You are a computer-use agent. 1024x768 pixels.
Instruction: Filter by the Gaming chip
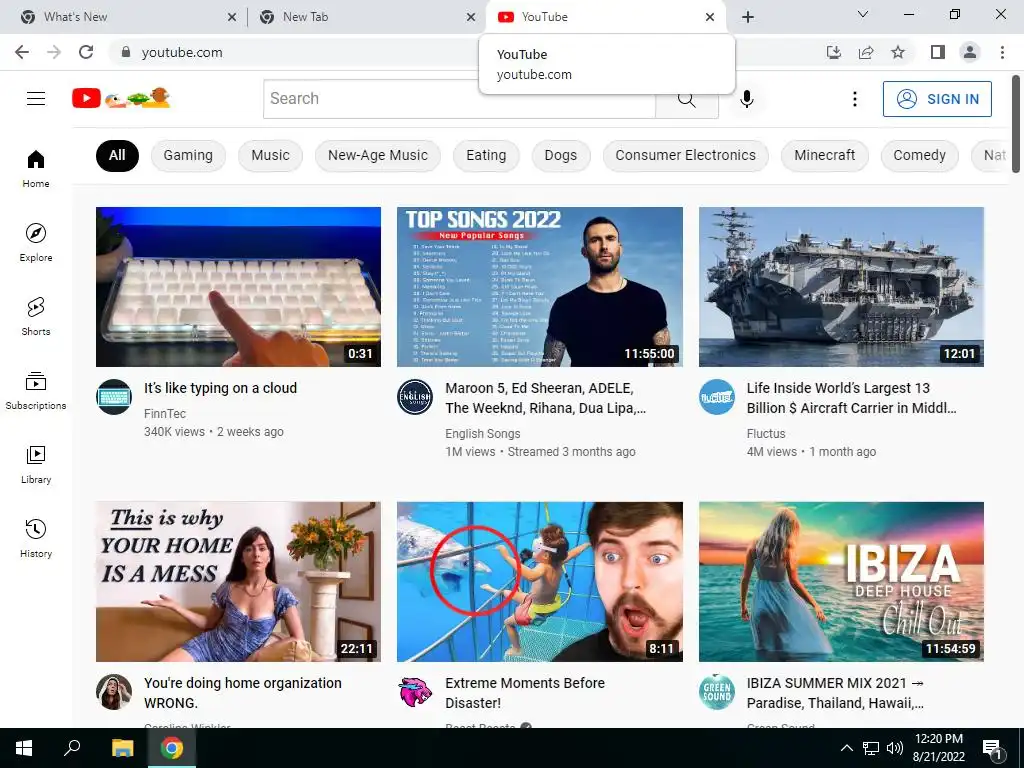tap(188, 155)
